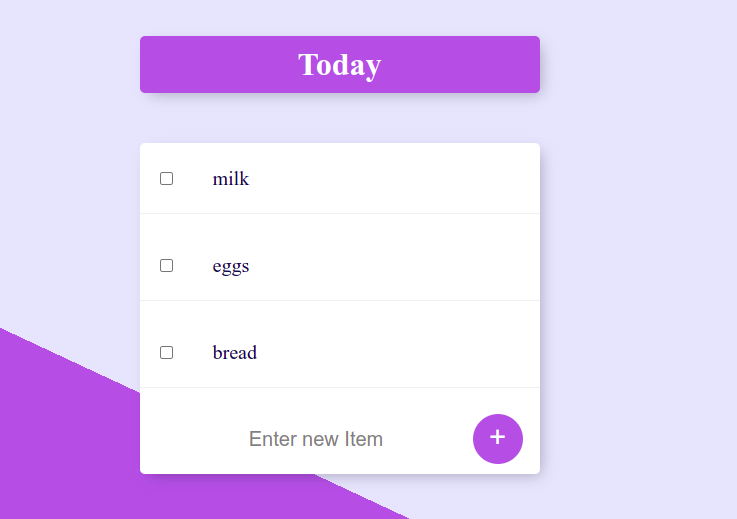Click the white plus symbol

point(498,437)
